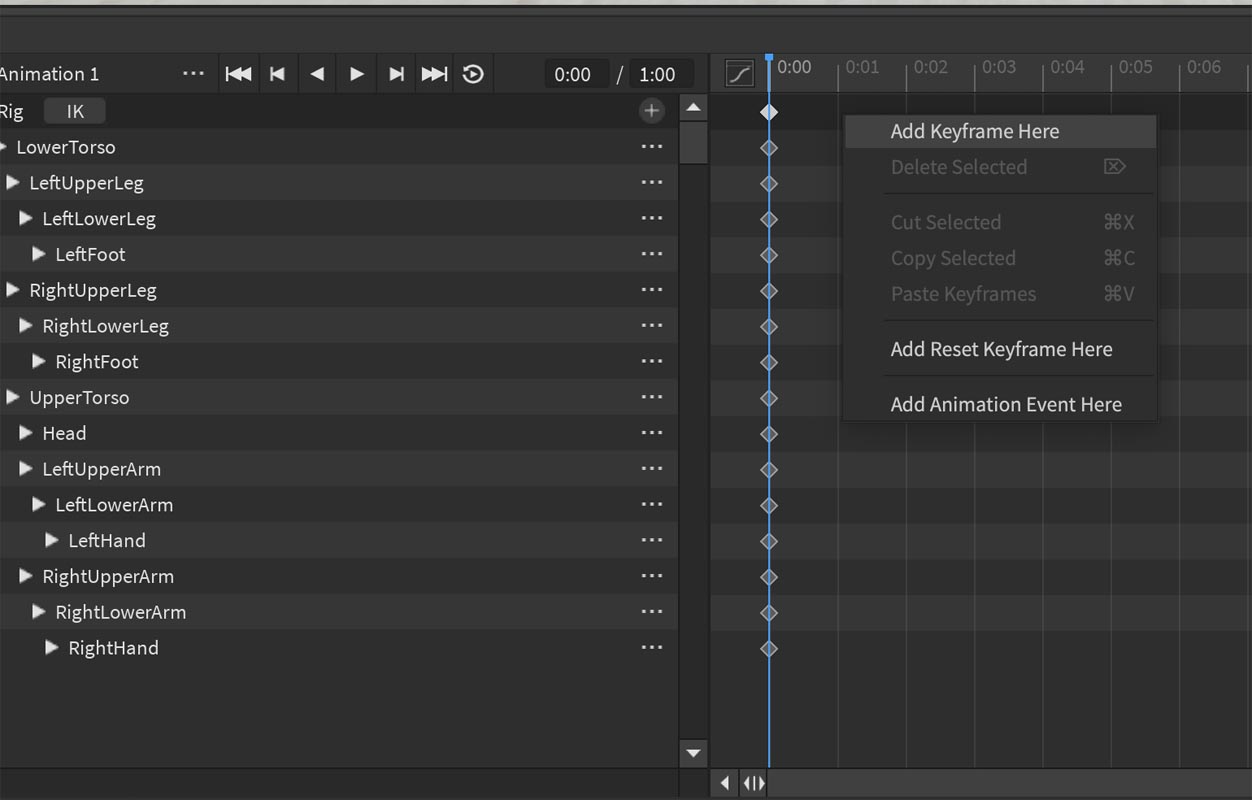This screenshot has width=1252, height=800.
Task: Select the LowerTorso track label
Action: point(66,147)
